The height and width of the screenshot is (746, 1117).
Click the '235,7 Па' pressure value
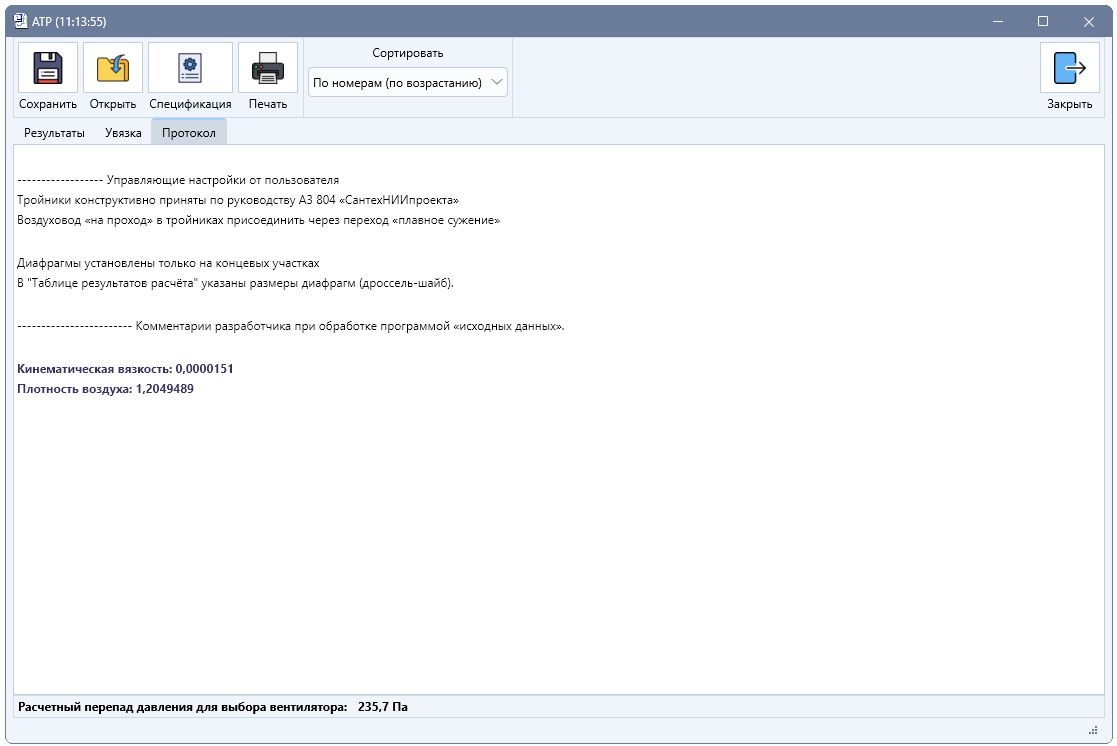[383, 707]
